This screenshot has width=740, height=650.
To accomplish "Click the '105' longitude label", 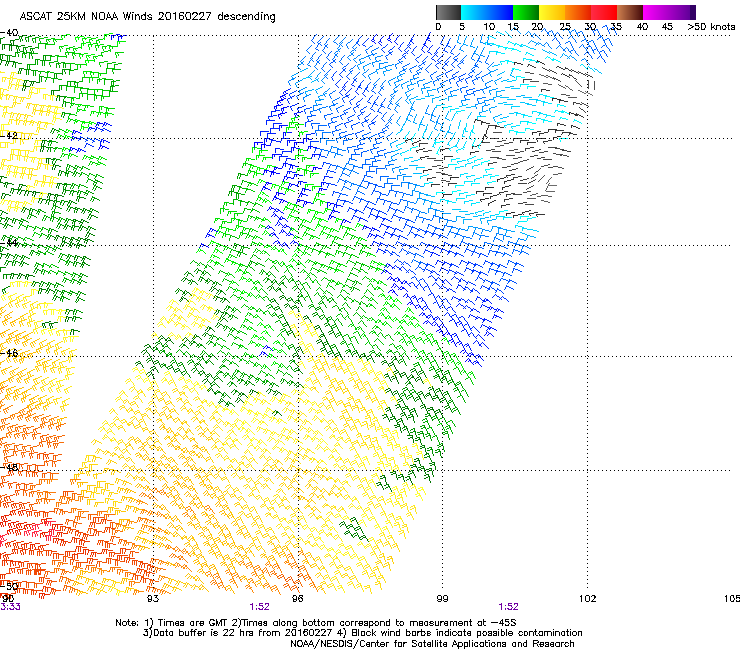I will [732, 599].
